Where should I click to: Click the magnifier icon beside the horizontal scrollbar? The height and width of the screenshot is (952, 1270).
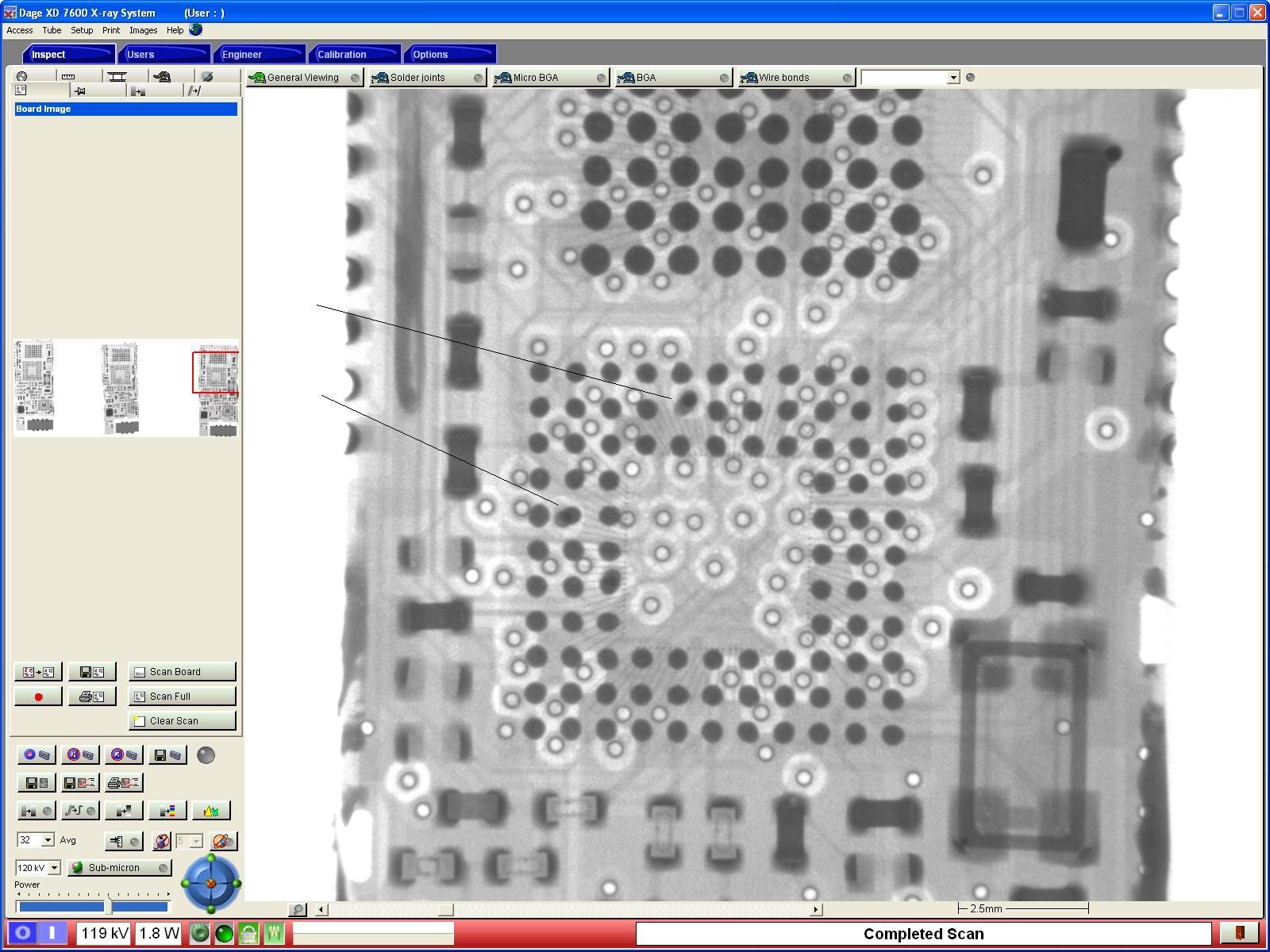(297, 909)
